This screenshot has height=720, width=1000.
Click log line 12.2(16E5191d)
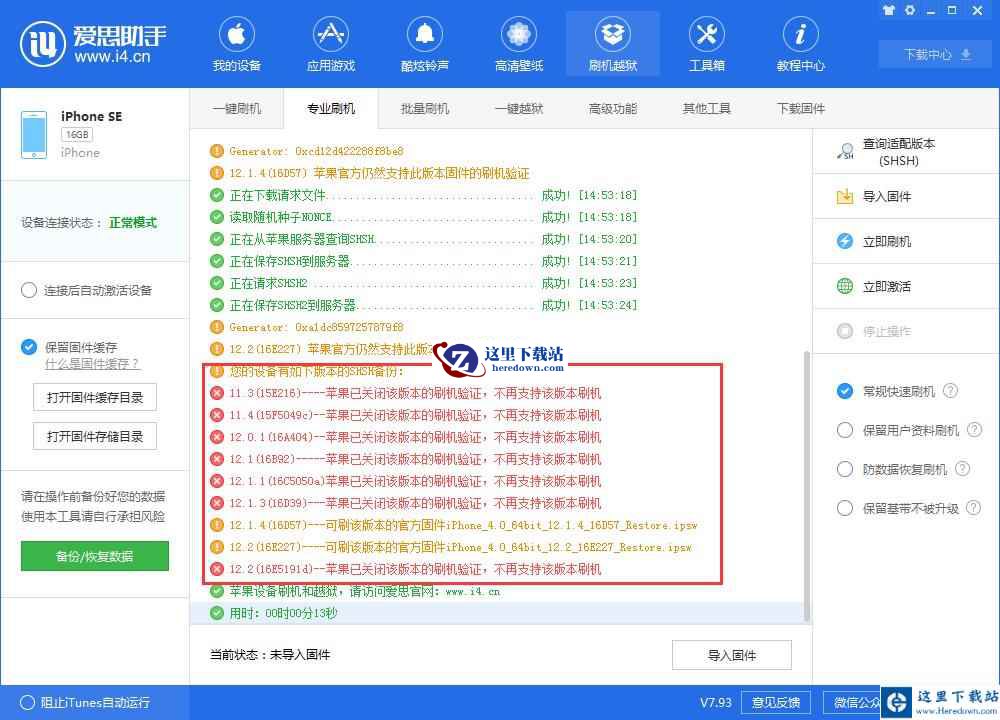(415, 569)
